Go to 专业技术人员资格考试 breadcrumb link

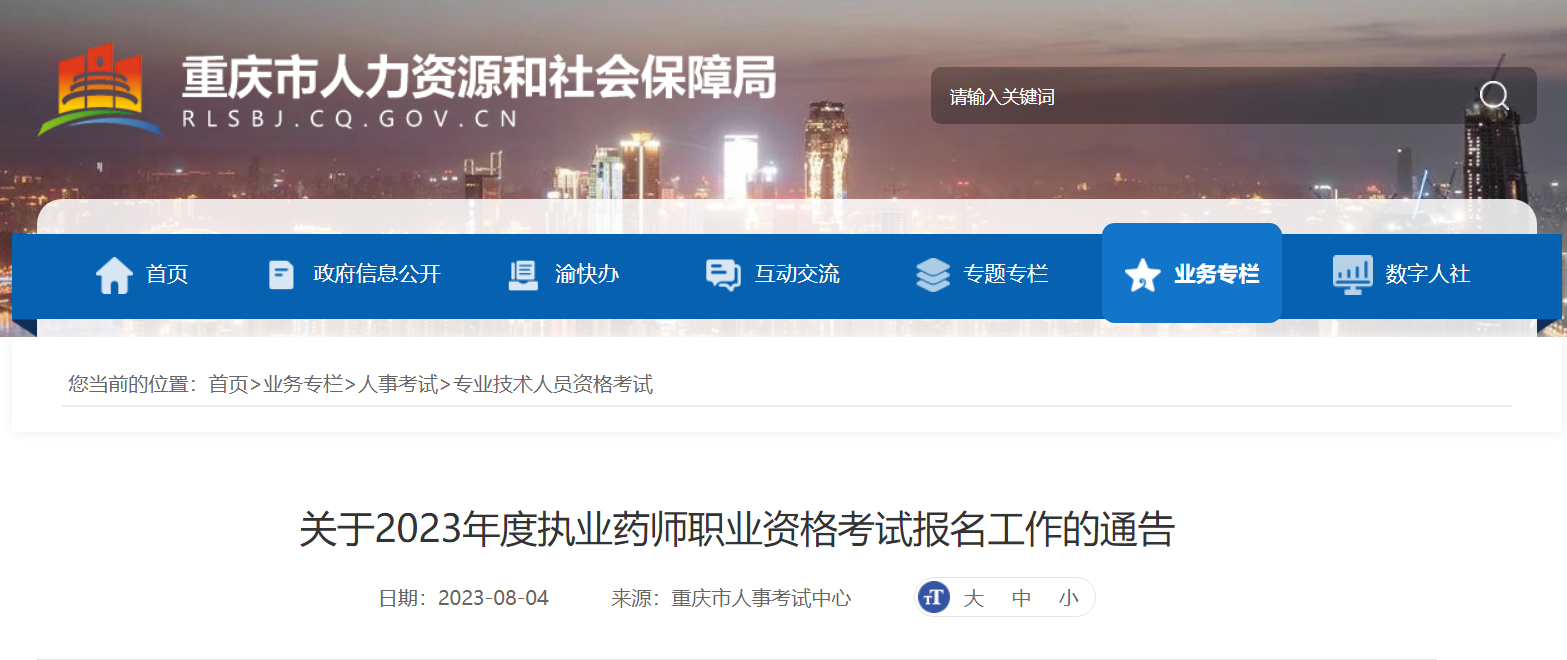click(553, 384)
